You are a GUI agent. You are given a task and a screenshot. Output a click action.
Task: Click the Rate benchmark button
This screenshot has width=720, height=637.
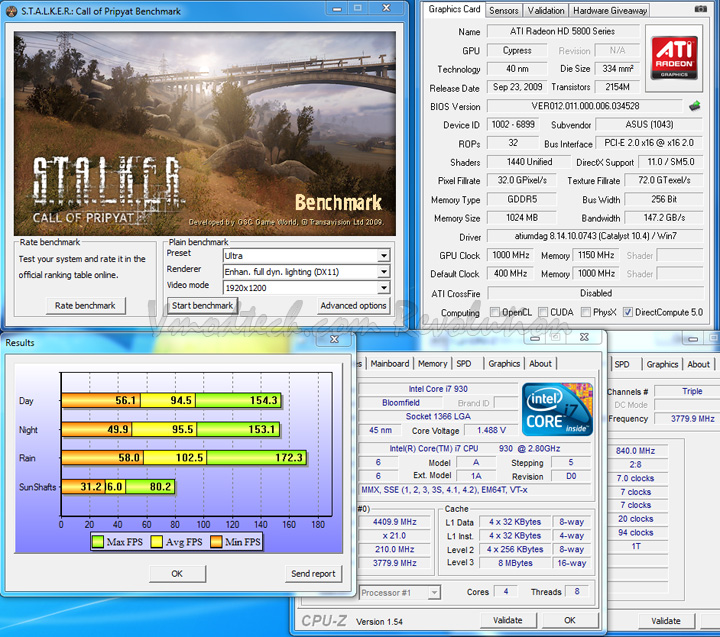click(85, 305)
